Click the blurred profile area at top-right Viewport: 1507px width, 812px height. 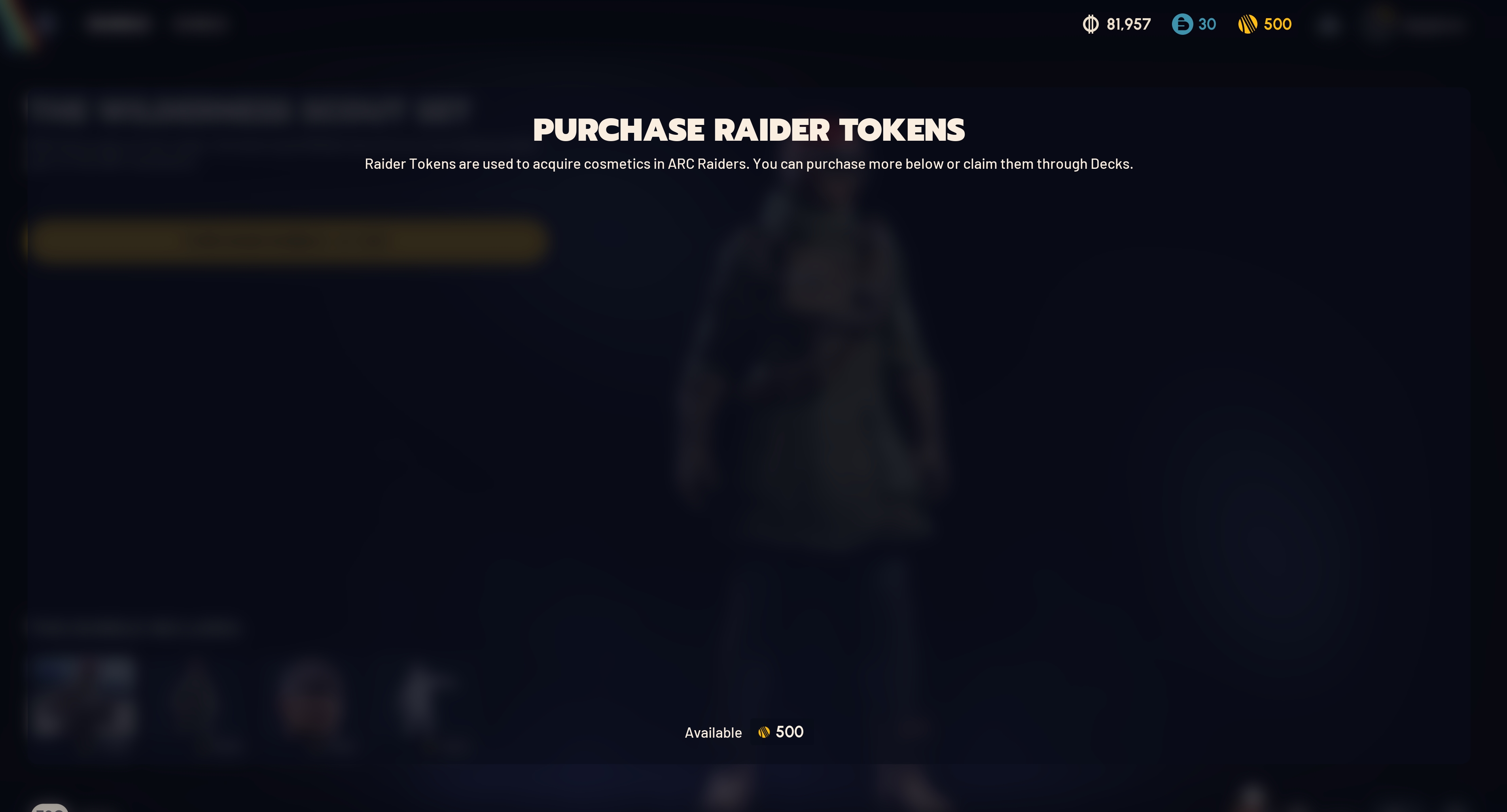(1413, 25)
